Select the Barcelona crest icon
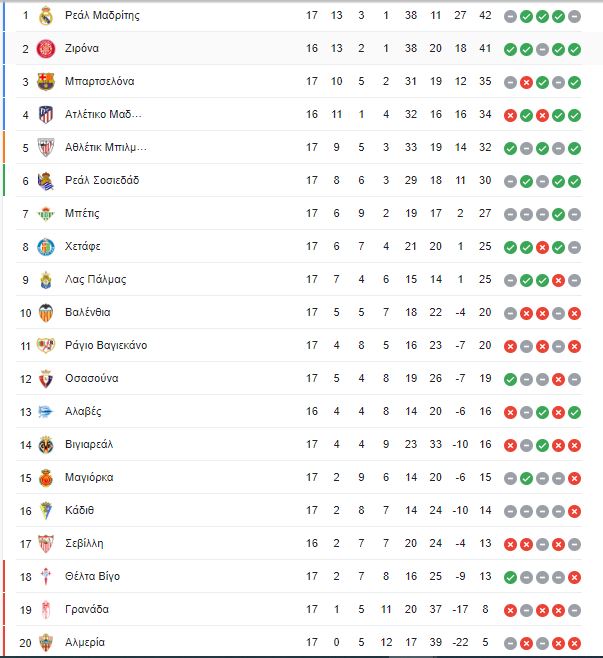Viewport: 603px width, 658px height. tap(46, 82)
